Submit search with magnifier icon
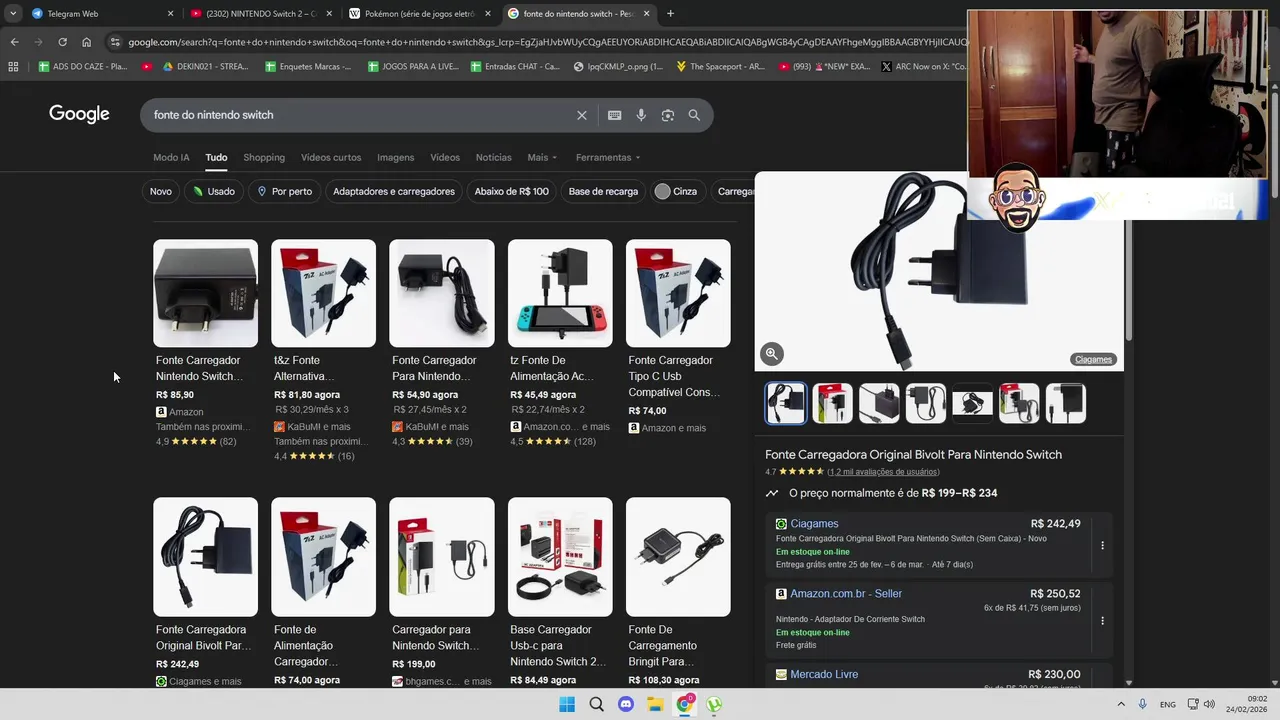Image resolution: width=1280 pixels, height=720 pixels. 694,115
